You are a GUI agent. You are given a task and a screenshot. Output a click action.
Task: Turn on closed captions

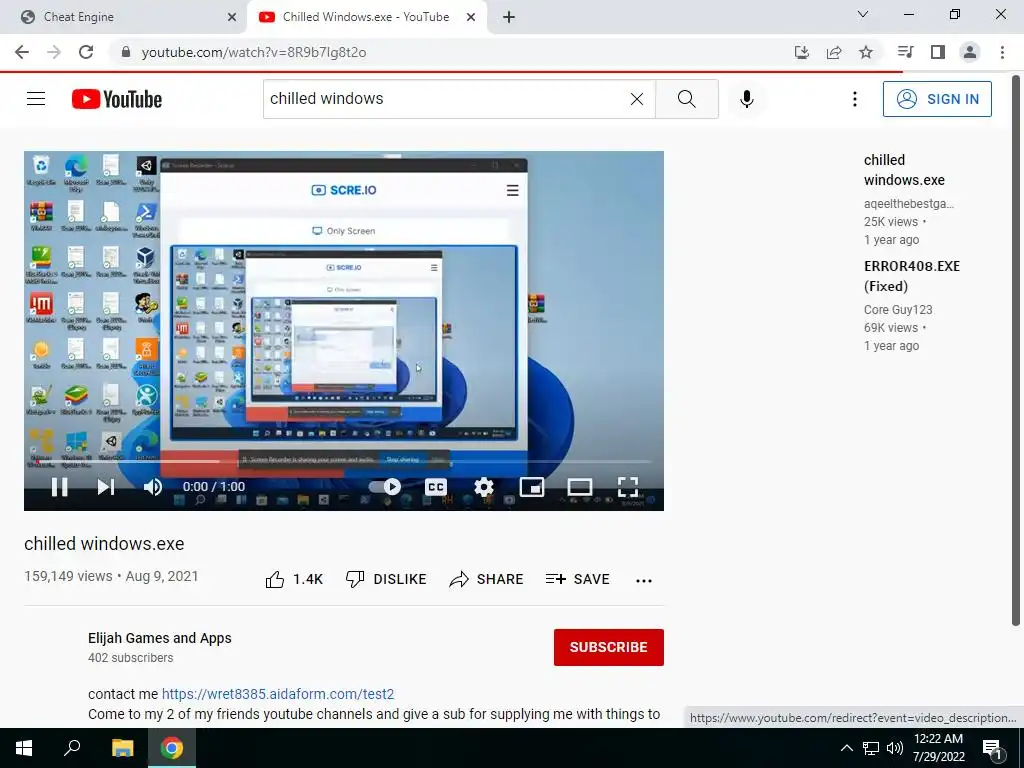coord(436,487)
